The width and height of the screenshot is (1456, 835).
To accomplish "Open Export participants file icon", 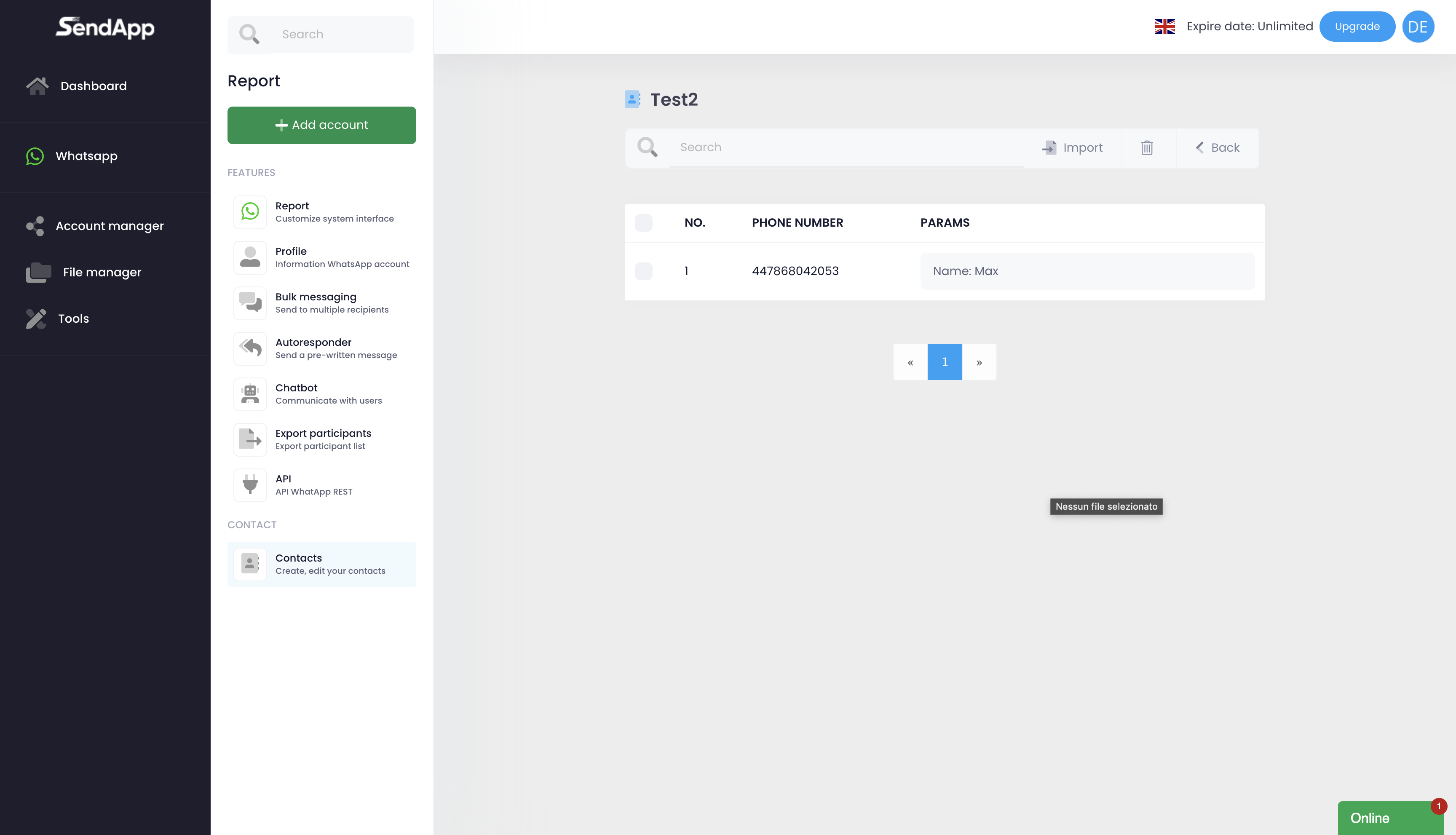I will click(x=250, y=439).
